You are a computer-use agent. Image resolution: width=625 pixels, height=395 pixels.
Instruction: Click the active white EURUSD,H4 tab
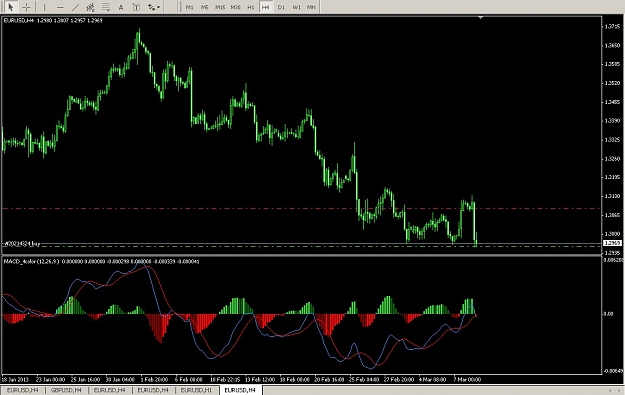(x=240, y=390)
